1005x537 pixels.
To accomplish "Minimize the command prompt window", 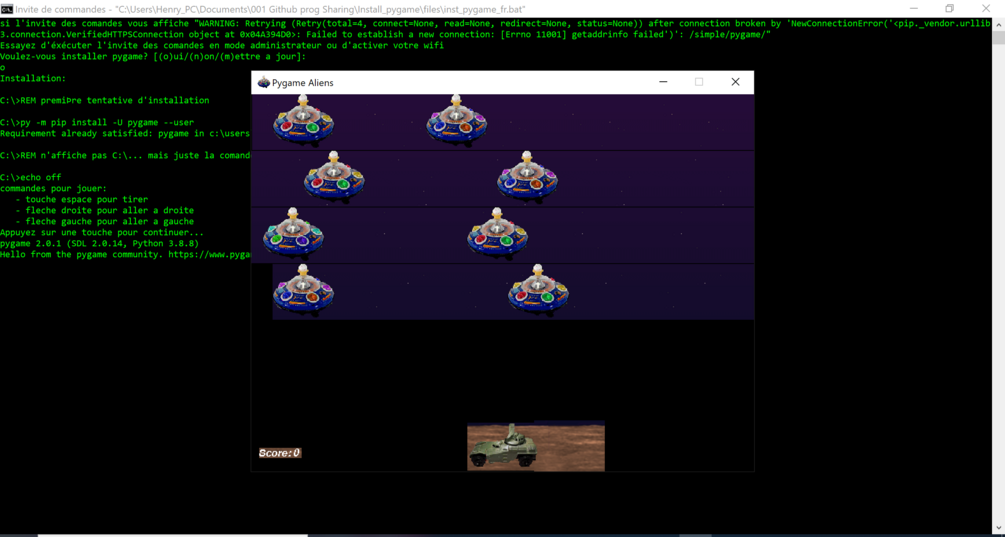I will (x=913, y=9).
